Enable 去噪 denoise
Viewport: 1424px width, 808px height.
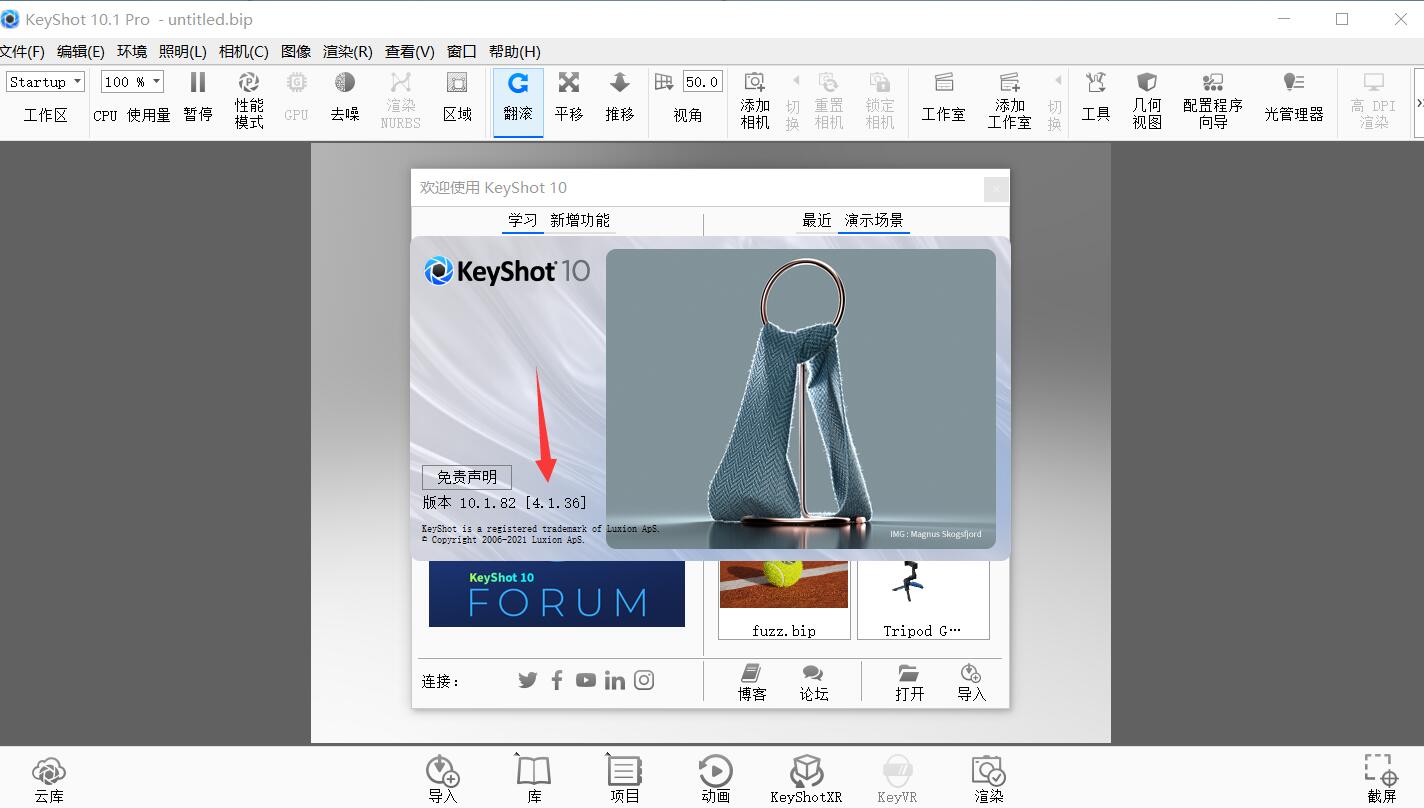(x=345, y=98)
